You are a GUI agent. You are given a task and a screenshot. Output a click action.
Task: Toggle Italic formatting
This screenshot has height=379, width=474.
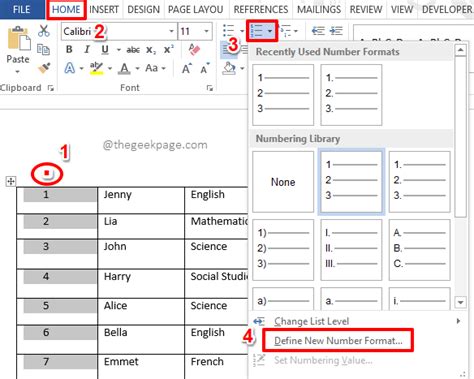click(x=87, y=50)
